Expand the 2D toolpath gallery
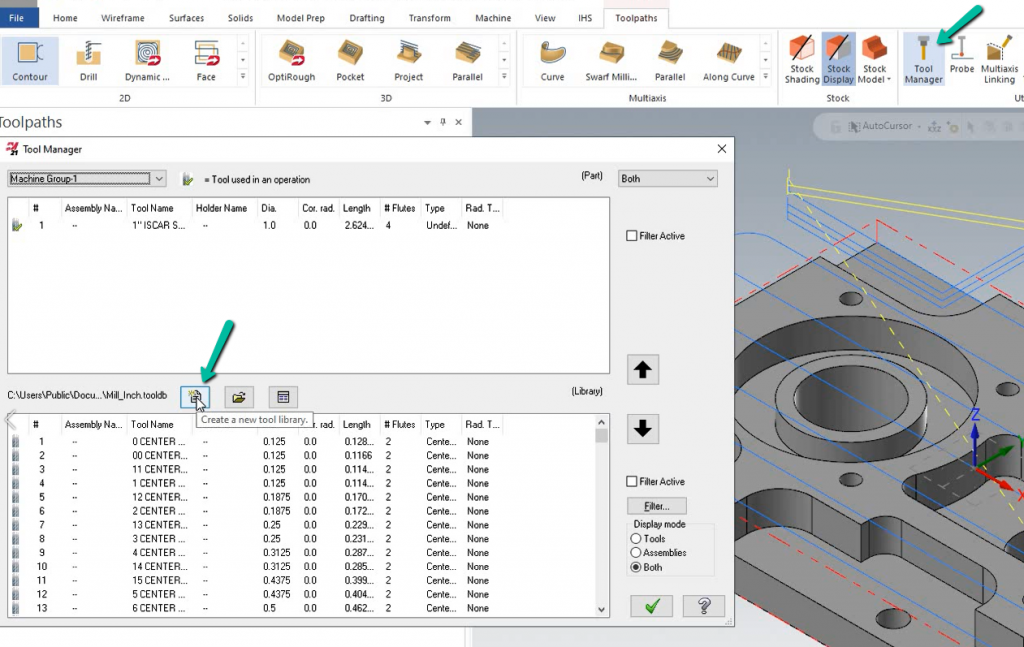This screenshot has width=1024, height=647. [x=242, y=76]
